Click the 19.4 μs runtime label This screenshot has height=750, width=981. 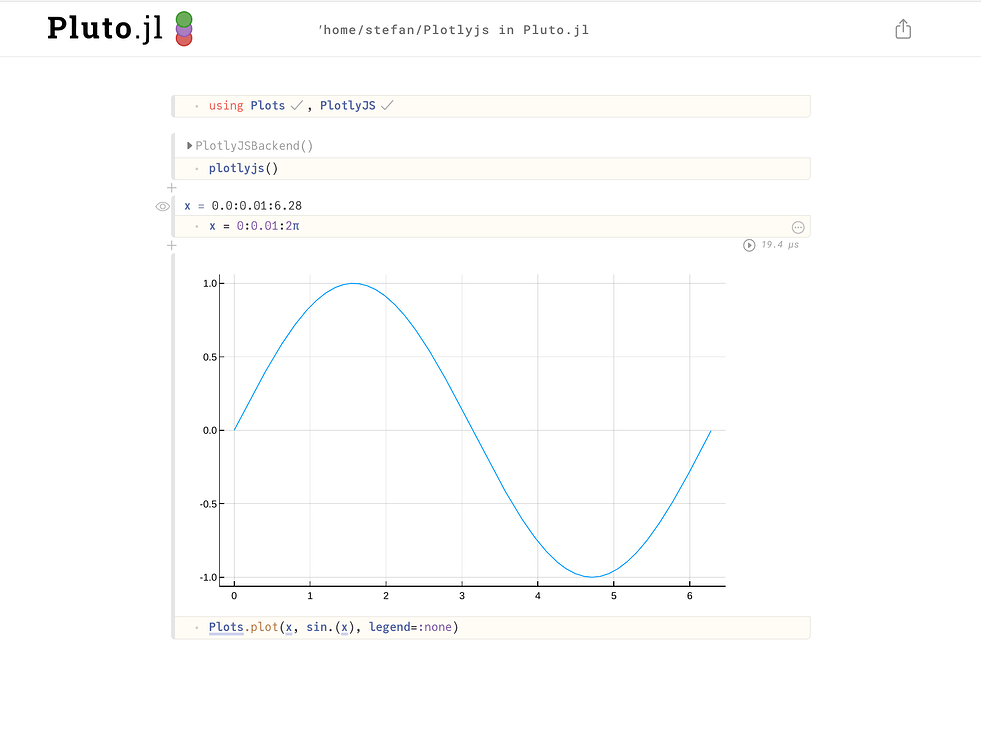[779, 245]
